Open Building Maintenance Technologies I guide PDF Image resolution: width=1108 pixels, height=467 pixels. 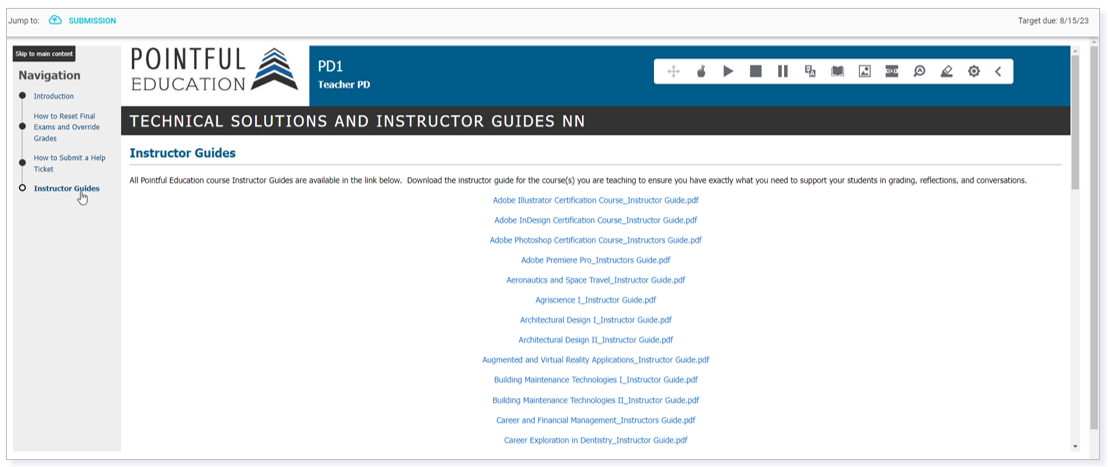pyautogui.click(x=596, y=380)
